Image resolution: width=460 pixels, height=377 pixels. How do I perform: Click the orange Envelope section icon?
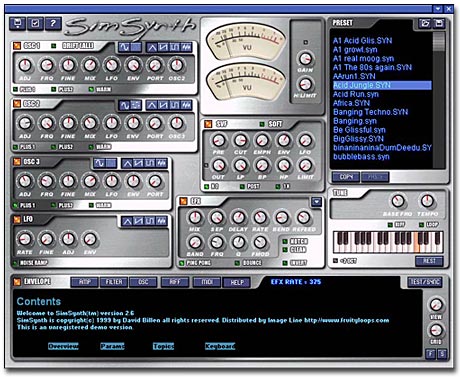pyautogui.click(x=17, y=282)
